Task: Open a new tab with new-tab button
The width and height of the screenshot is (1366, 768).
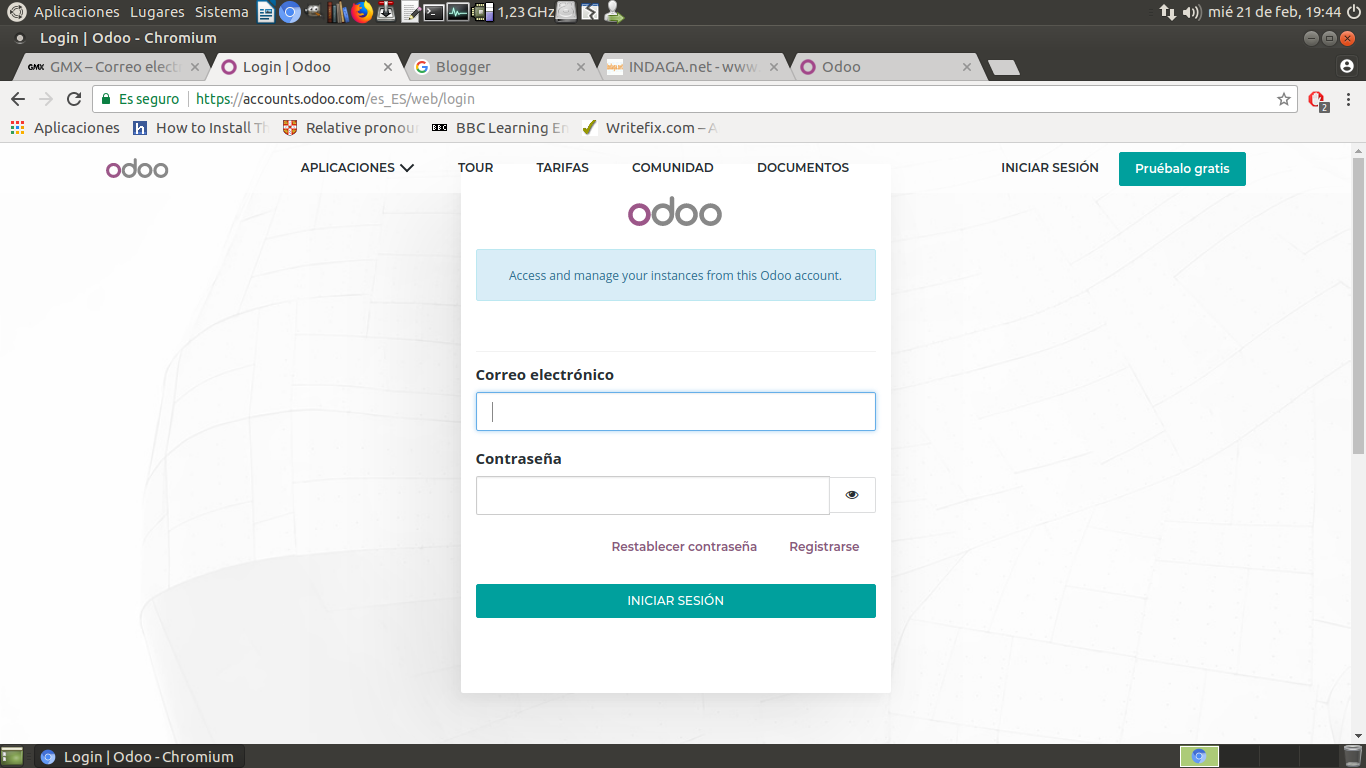Action: coord(1003,67)
